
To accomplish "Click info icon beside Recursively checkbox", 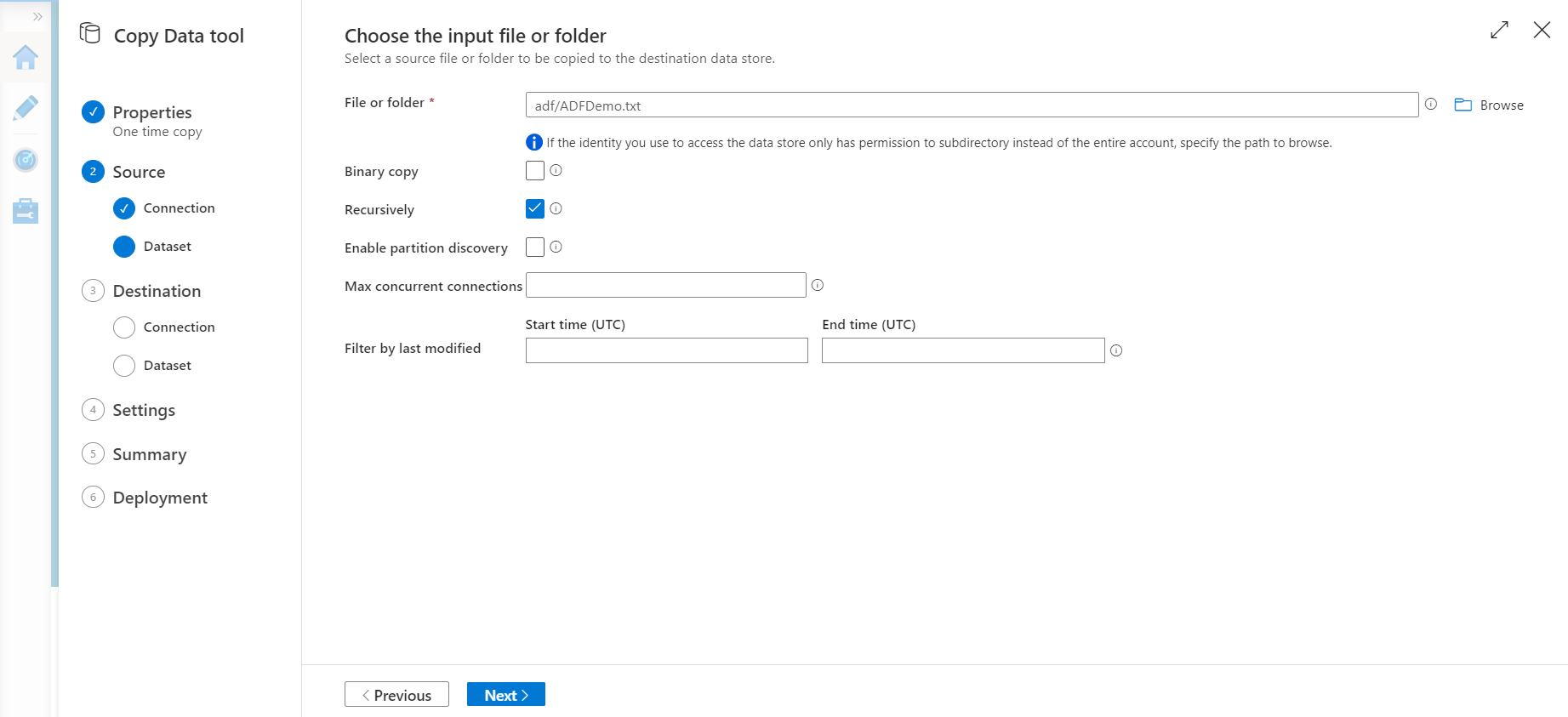I will (x=556, y=208).
